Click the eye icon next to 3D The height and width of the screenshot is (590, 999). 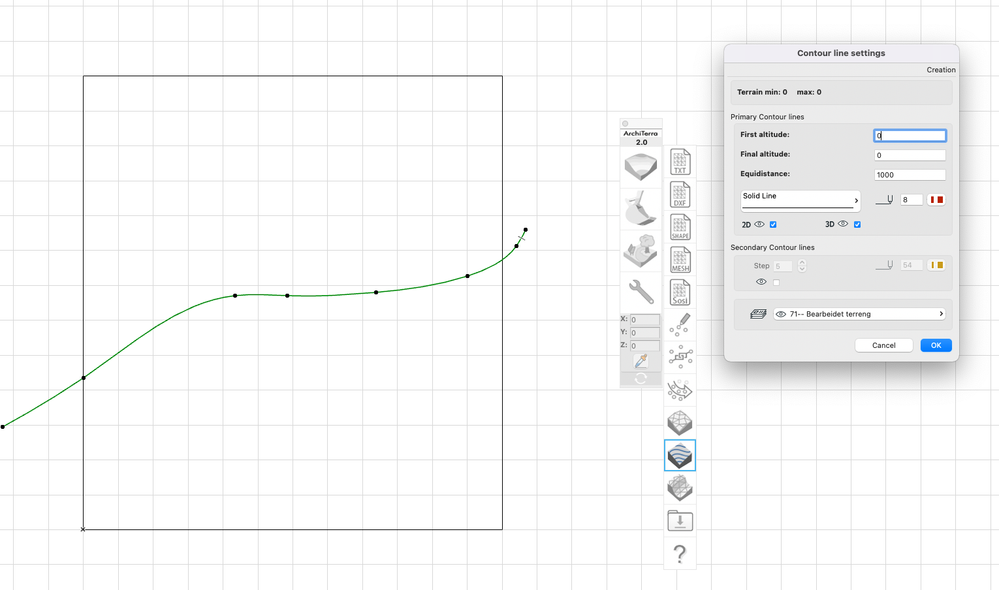pos(843,224)
